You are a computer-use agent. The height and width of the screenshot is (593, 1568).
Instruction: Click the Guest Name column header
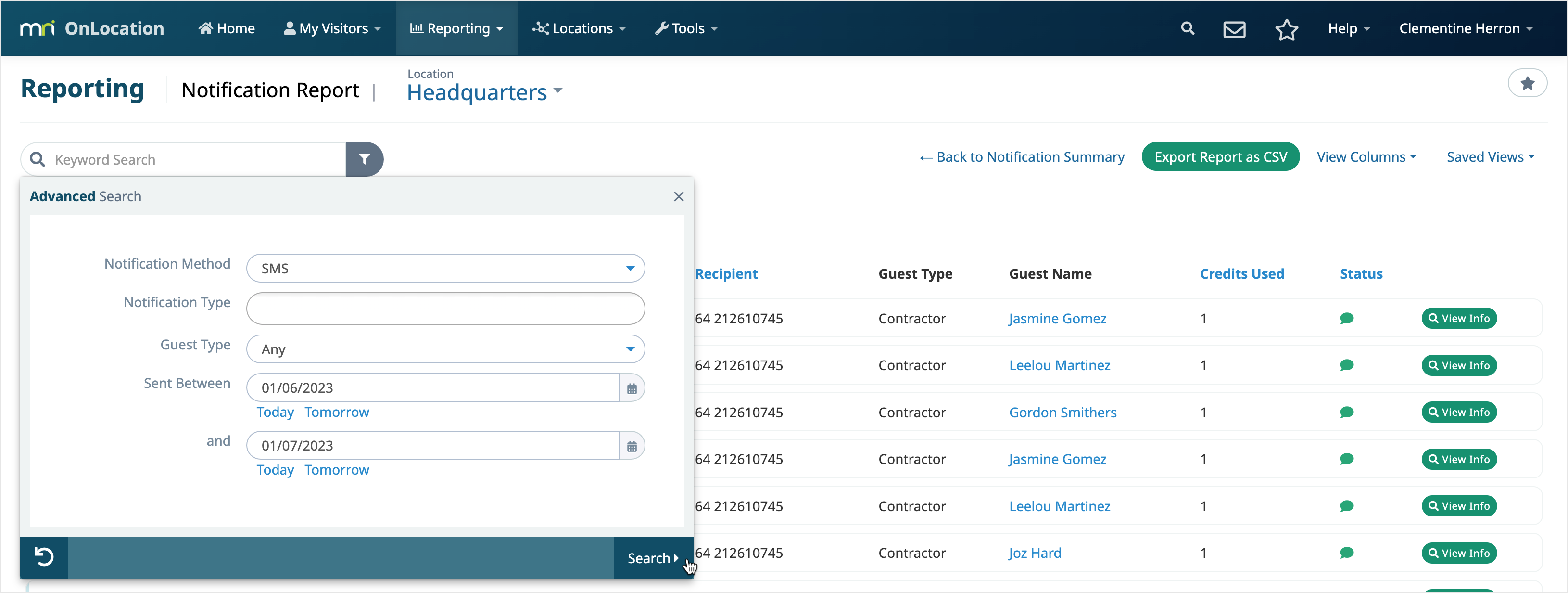pyautogui.click(x=1050, y=274)
